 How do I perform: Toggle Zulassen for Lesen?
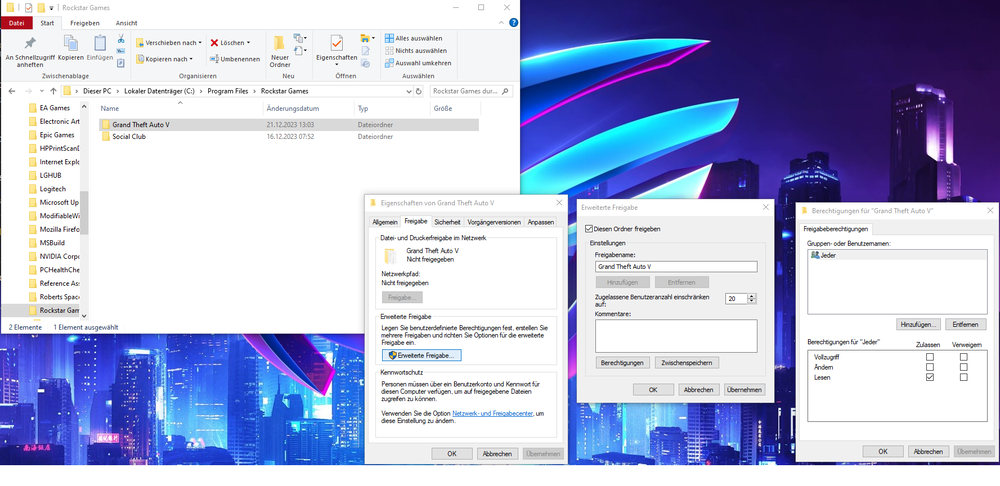[x=930, y=377]
